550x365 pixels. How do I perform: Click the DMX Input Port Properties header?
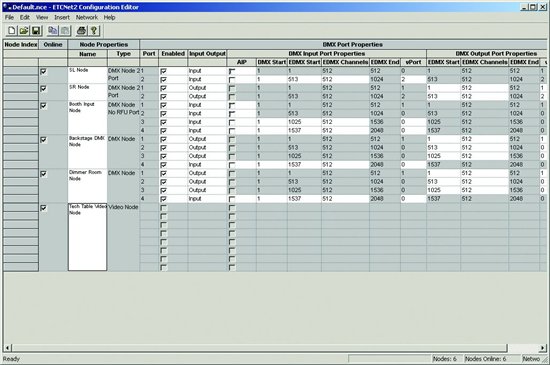point(327,54)
